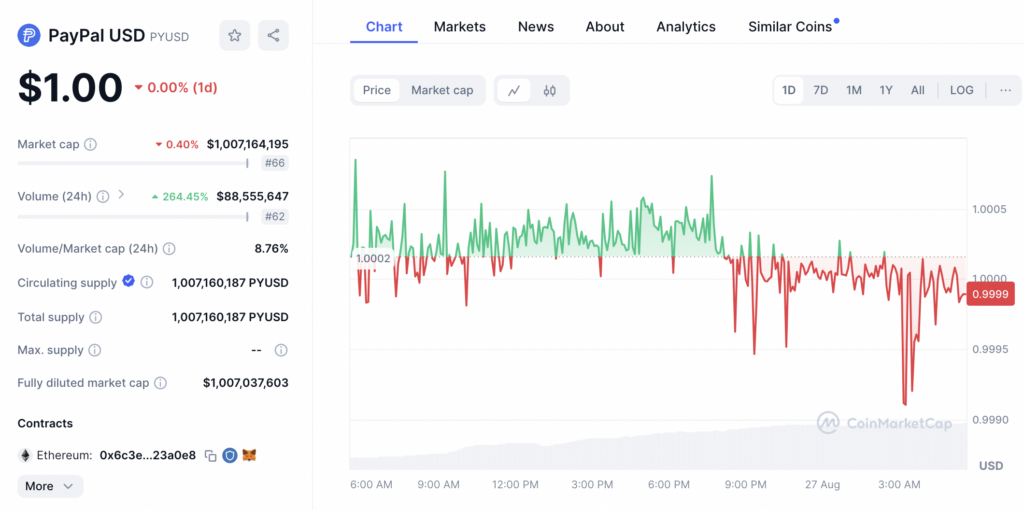
Task: Select the 1Y time range
Action: click(886, 90)
